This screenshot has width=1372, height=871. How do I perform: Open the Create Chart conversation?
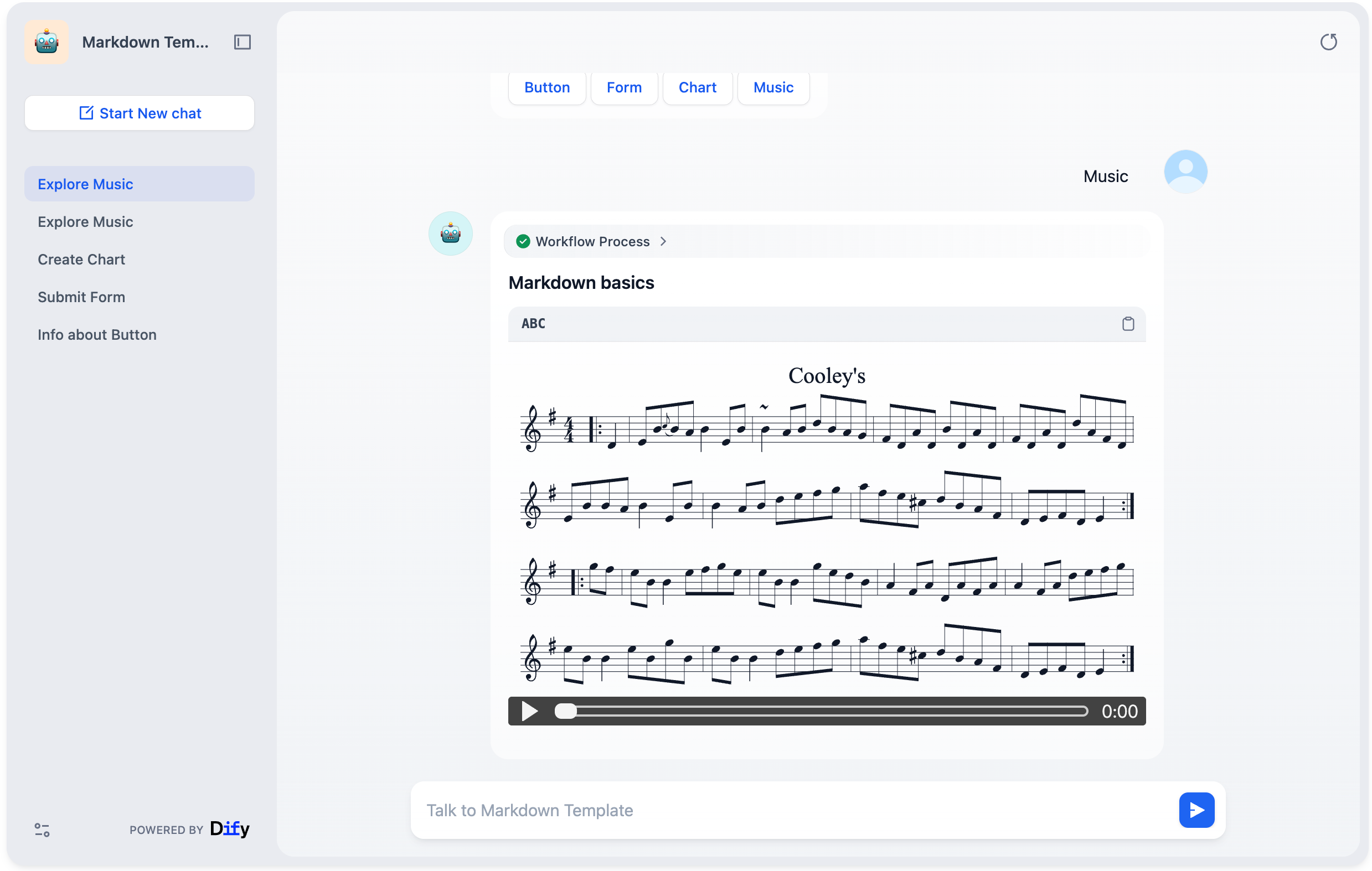point(81,260)
